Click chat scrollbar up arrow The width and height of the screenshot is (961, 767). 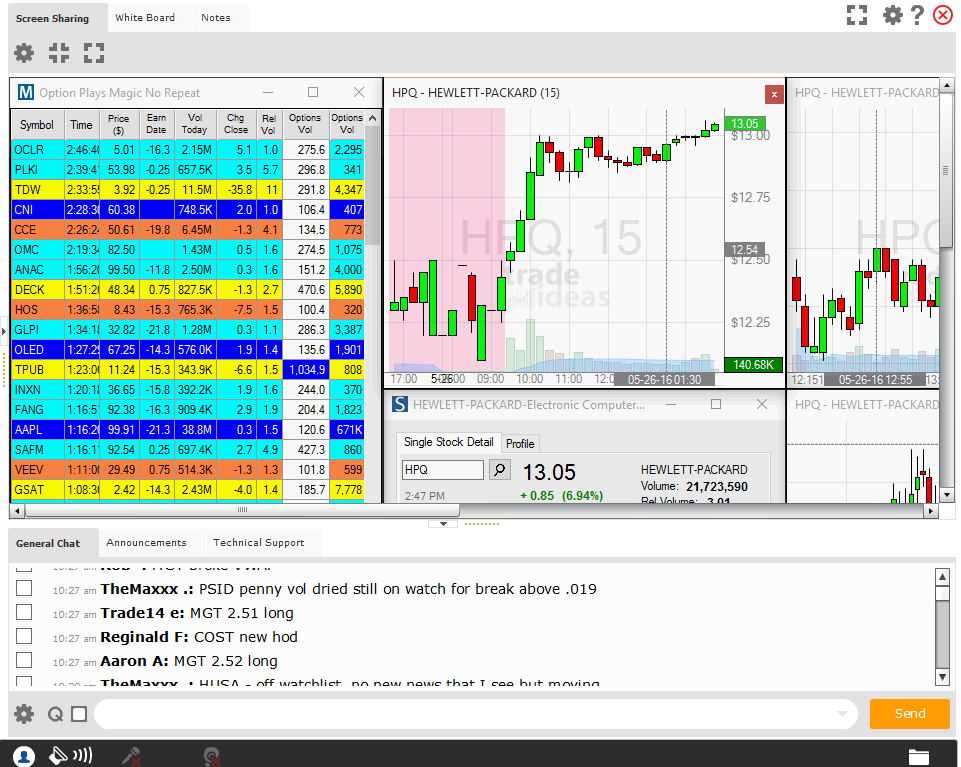[x=943, y=576]
